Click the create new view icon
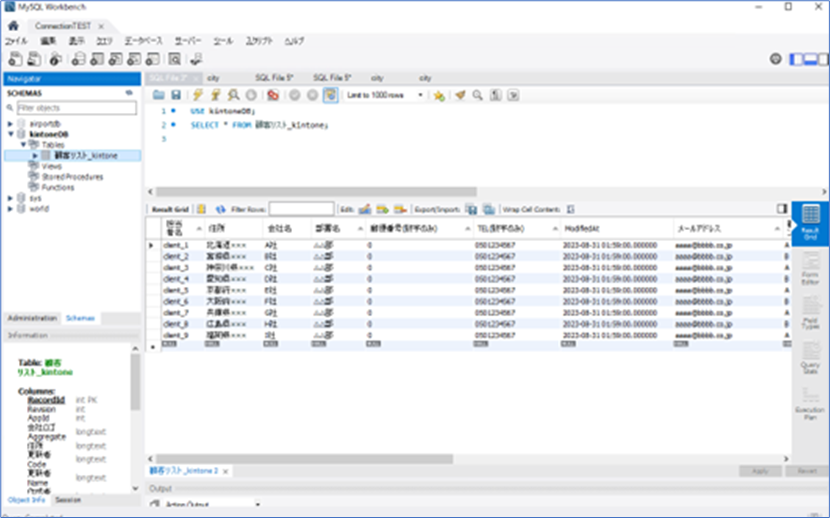Image resolution: width=830 pixels, height=518 pixels. coord(115,59)
